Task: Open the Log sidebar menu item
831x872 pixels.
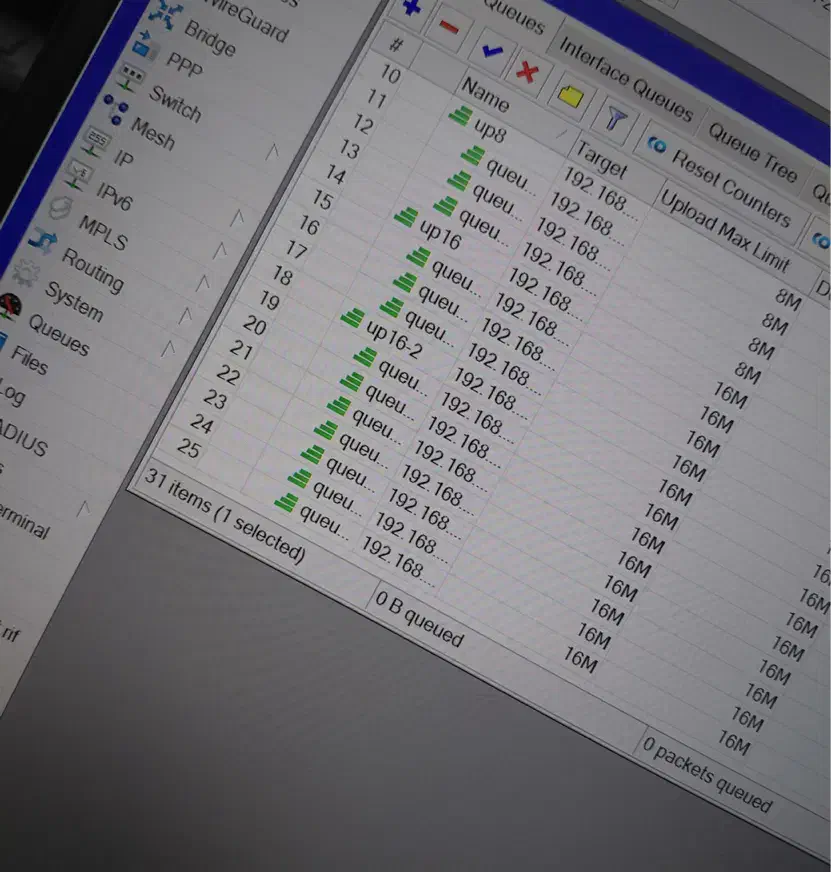Action: tap(12, 393)
